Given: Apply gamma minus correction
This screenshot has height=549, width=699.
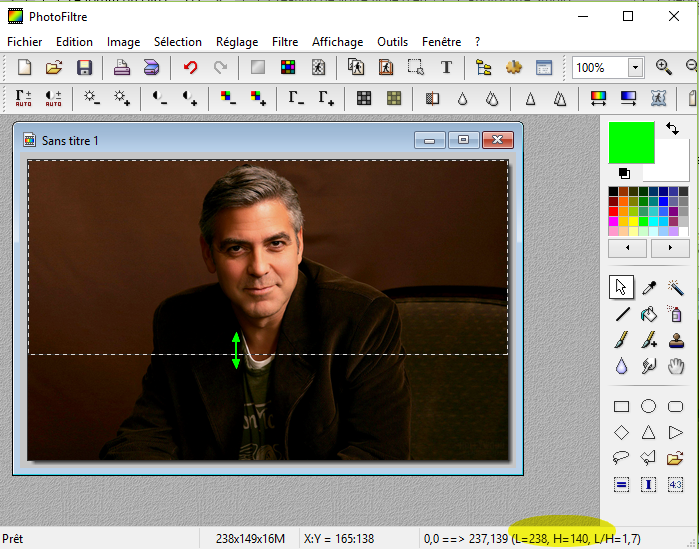Looking at the screenshot, I should click(x=296, y=98).
